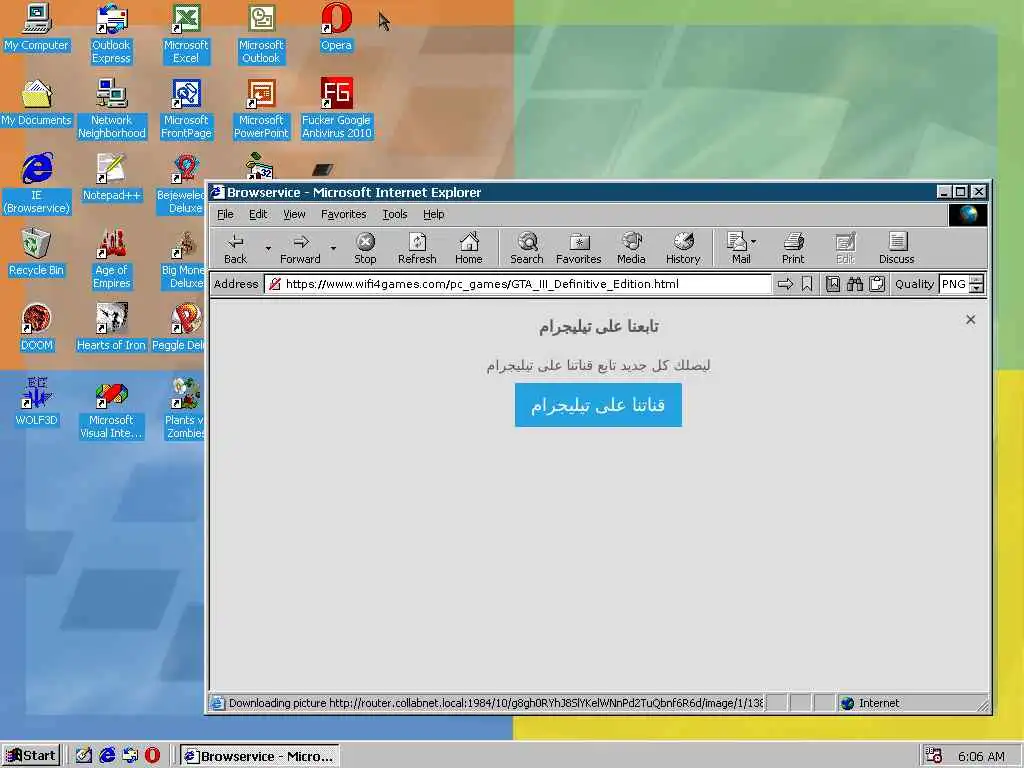Click the 6:06 AM clock

point(981,756)
